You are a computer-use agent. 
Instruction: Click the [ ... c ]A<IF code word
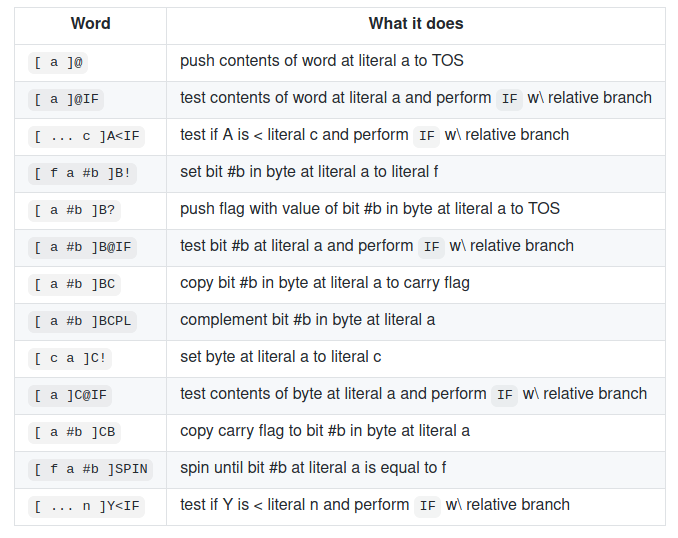click(86, 137)
